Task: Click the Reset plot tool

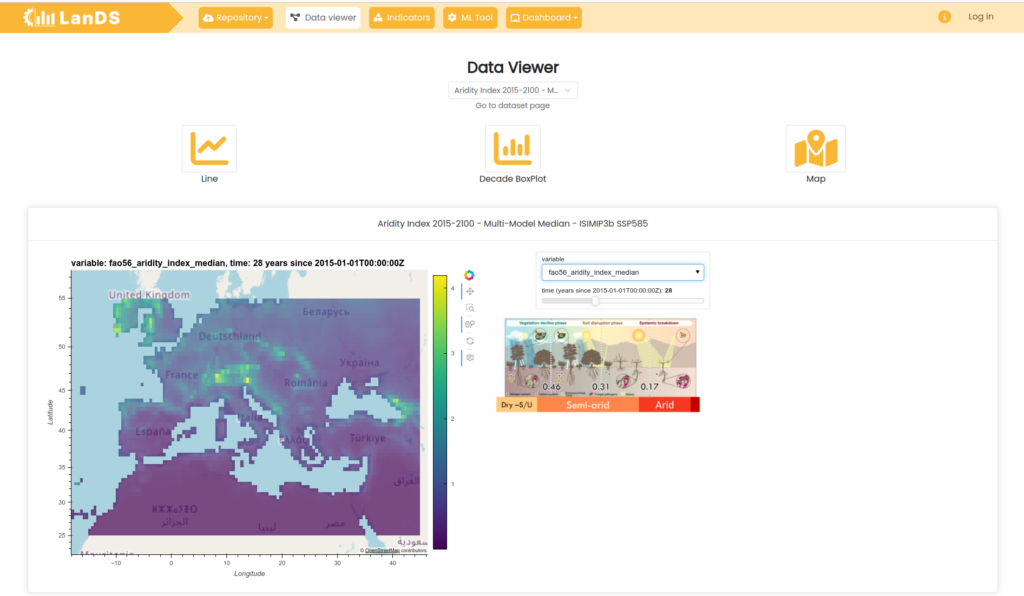Action: pyautogui.click(x=470, y=341)
